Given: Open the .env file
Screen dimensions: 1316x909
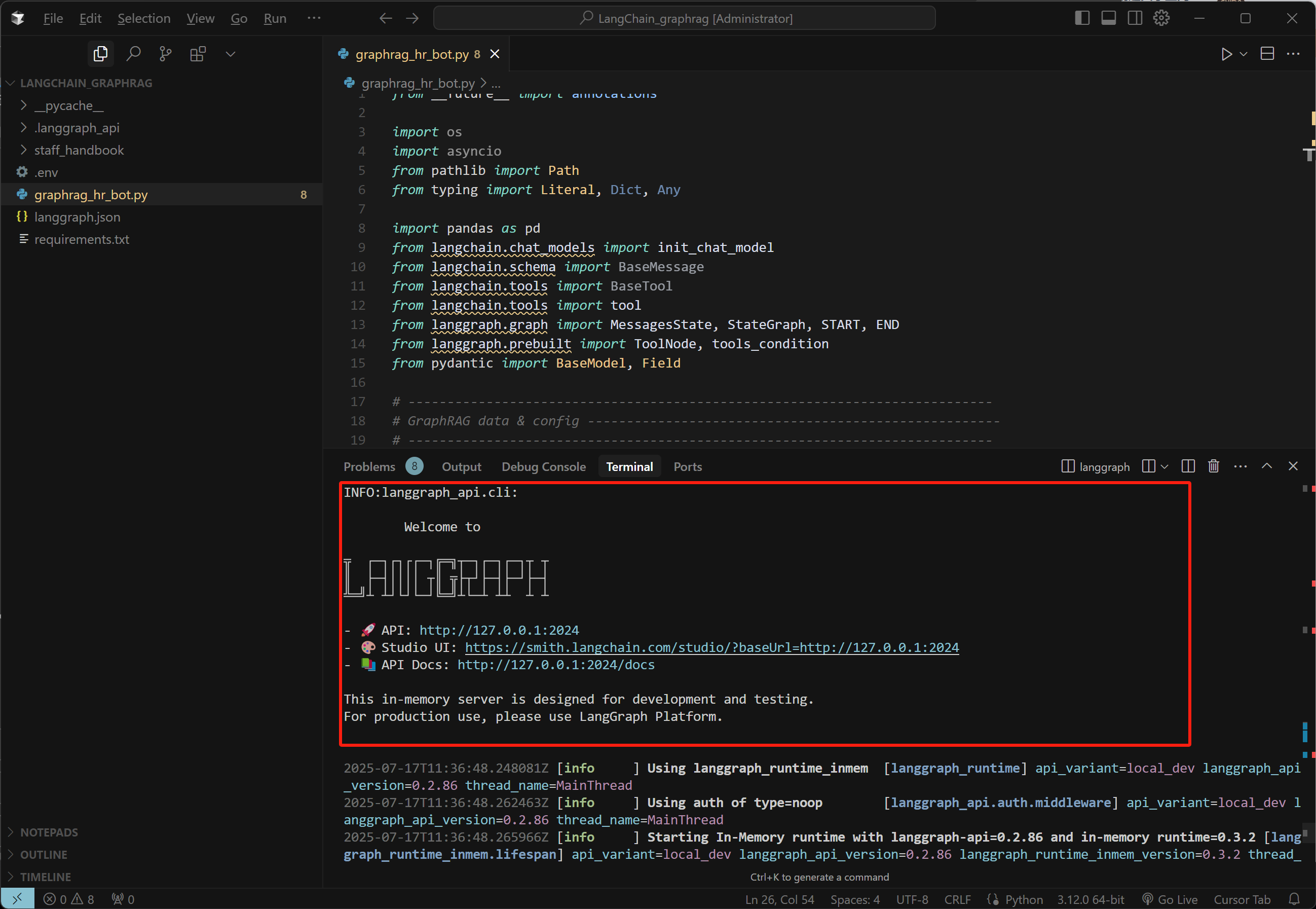Looking at the screenshot, I should 161,172.
